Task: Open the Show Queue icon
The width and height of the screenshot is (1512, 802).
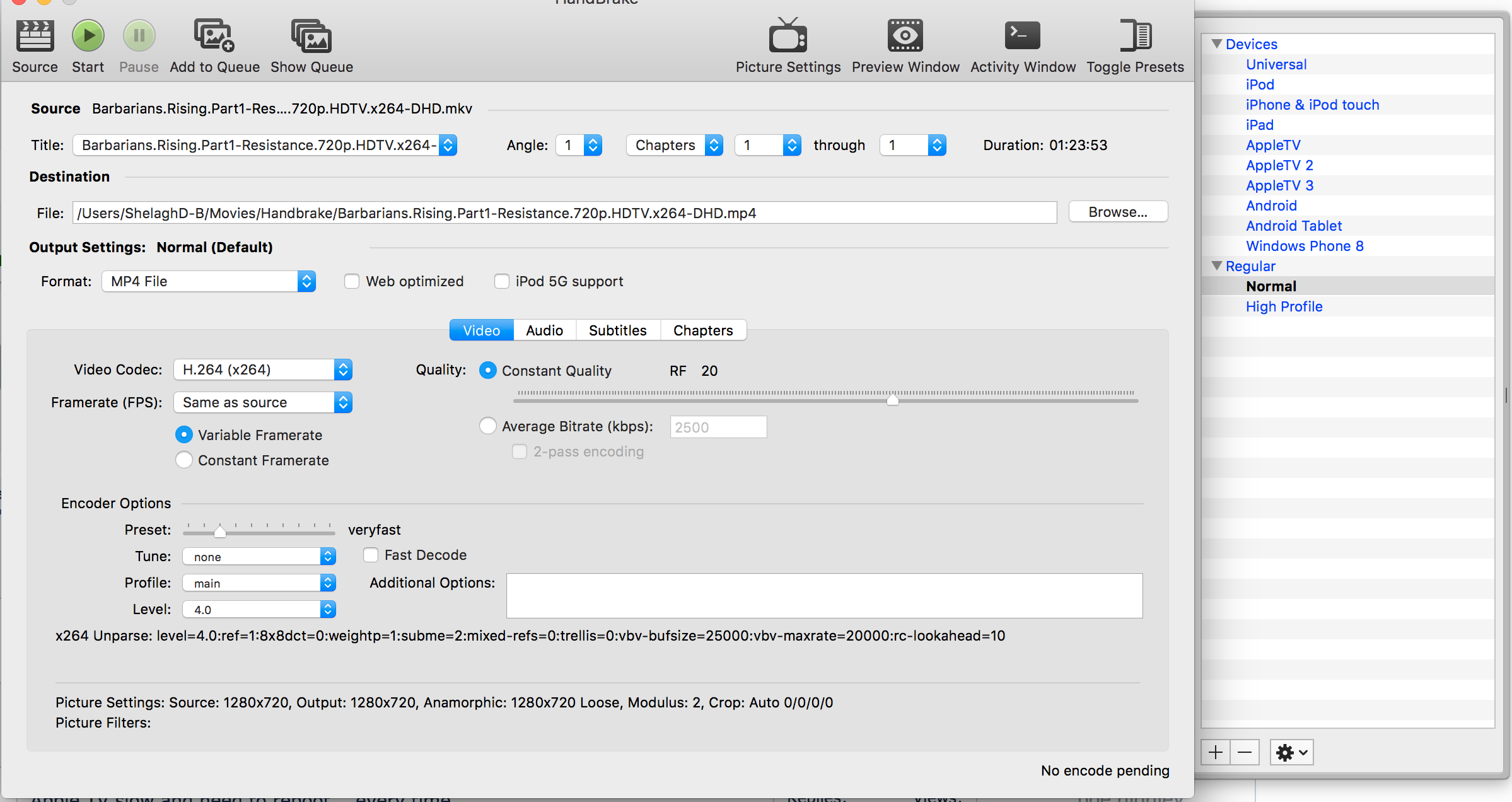Action: (x=311, y=36)
